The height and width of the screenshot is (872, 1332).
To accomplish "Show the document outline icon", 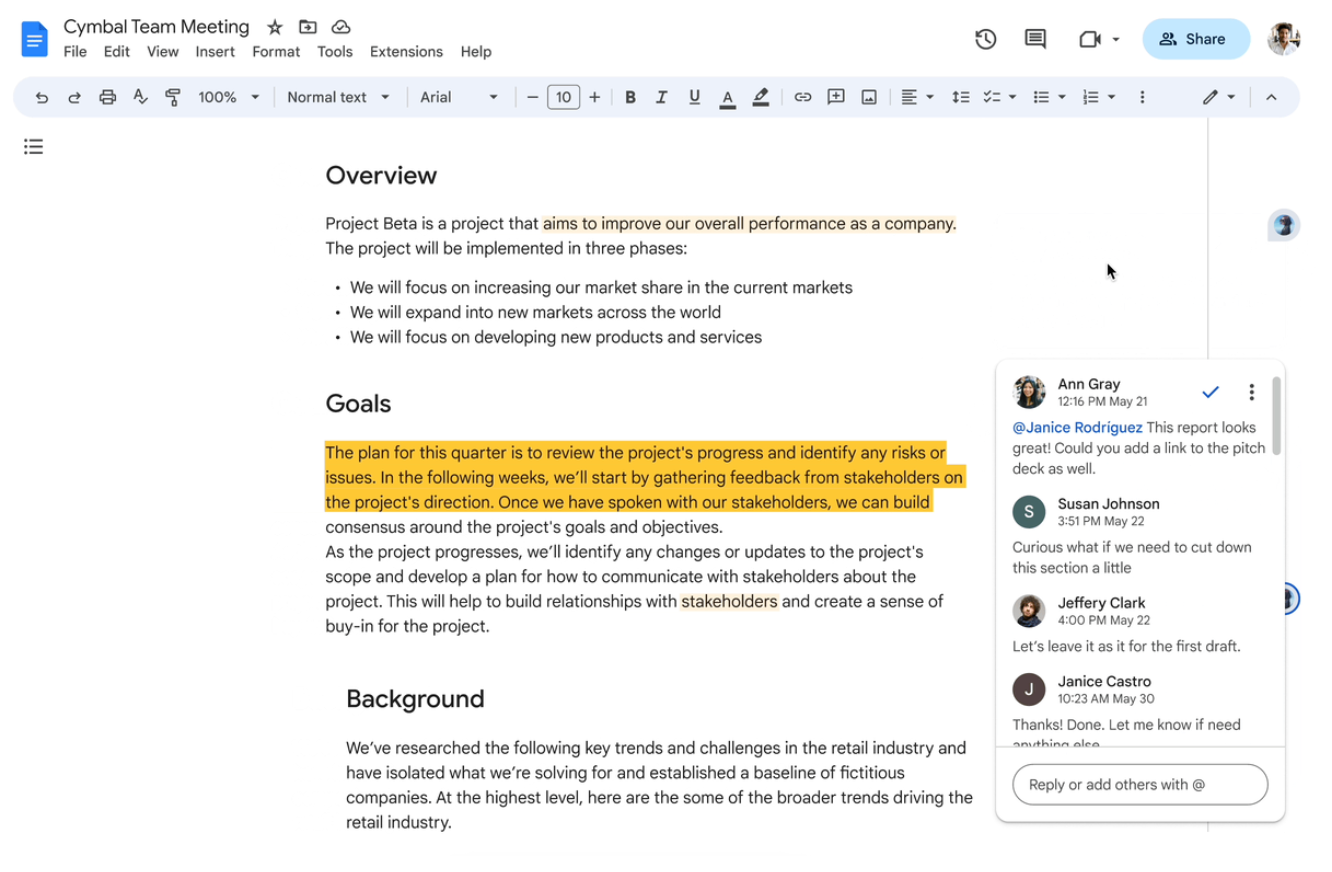I will tap(34, 147).
